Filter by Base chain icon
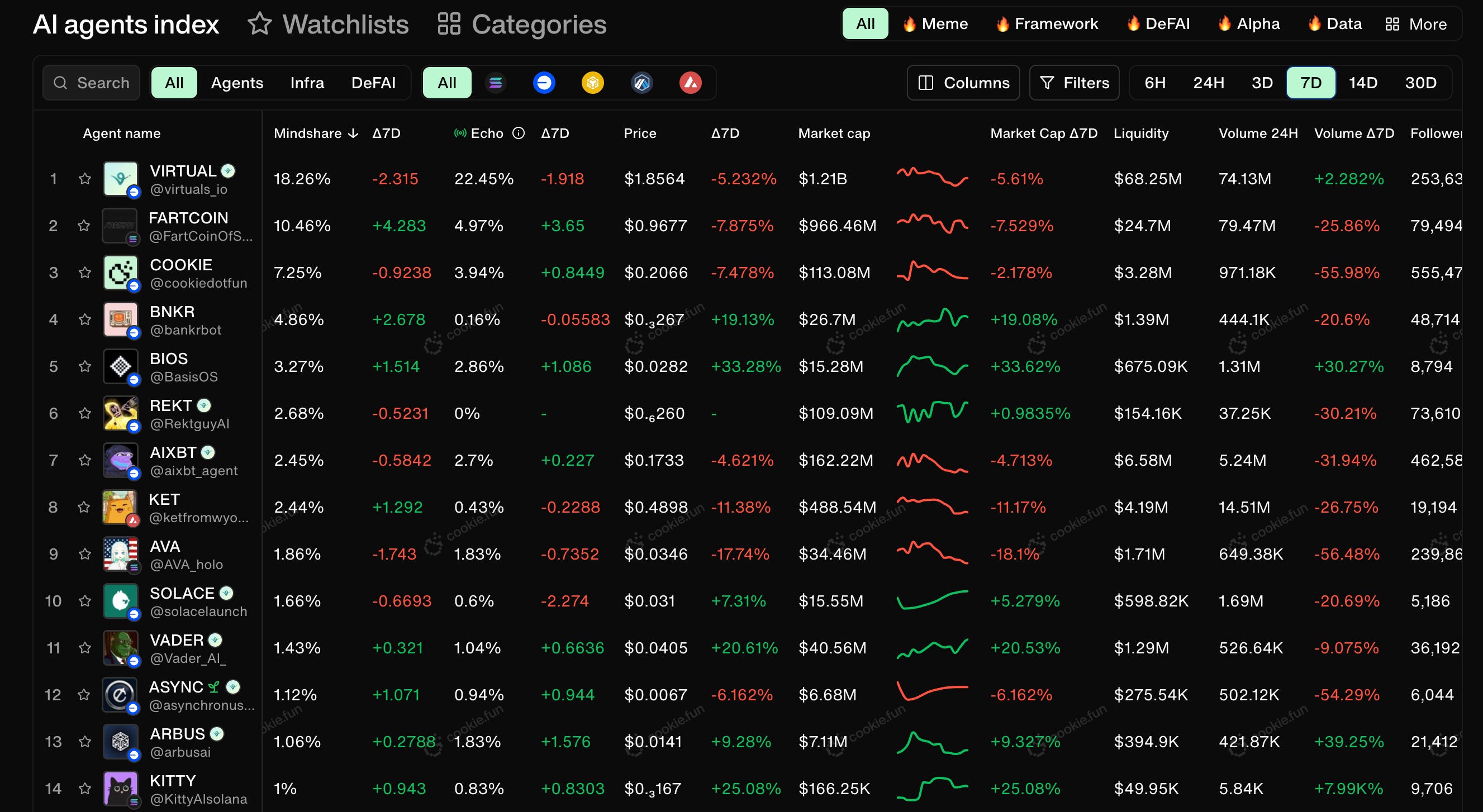The width and height of the screenshot is (1483, 812). tap(544, 83)
